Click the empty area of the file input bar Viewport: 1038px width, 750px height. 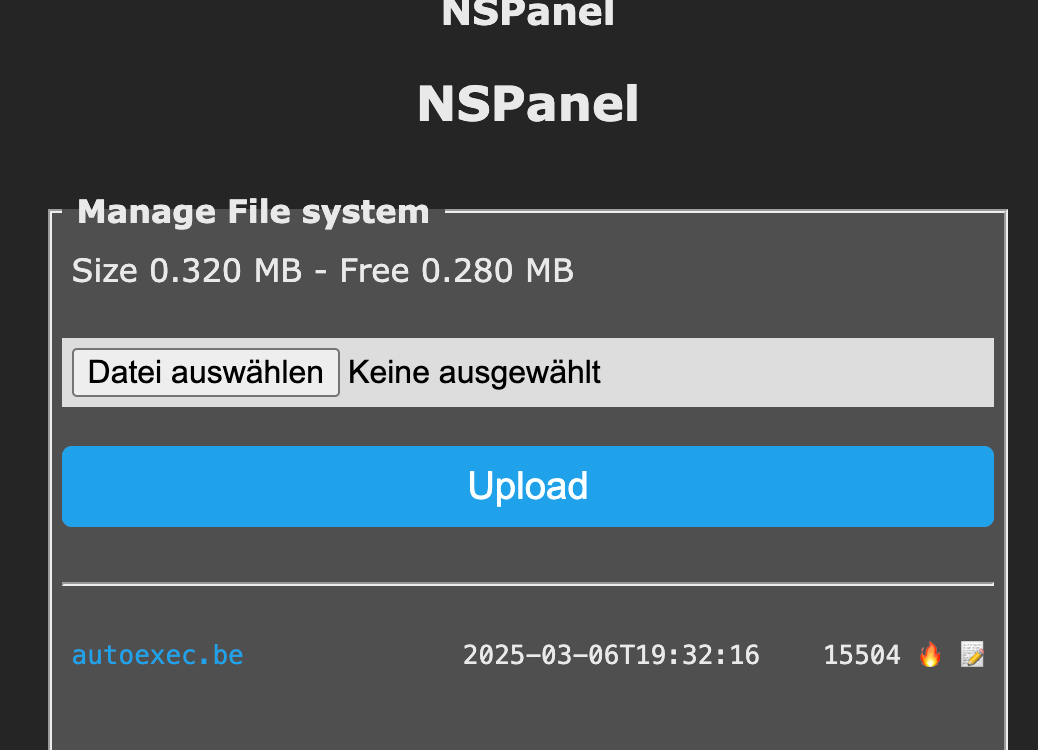coord(800,373)
